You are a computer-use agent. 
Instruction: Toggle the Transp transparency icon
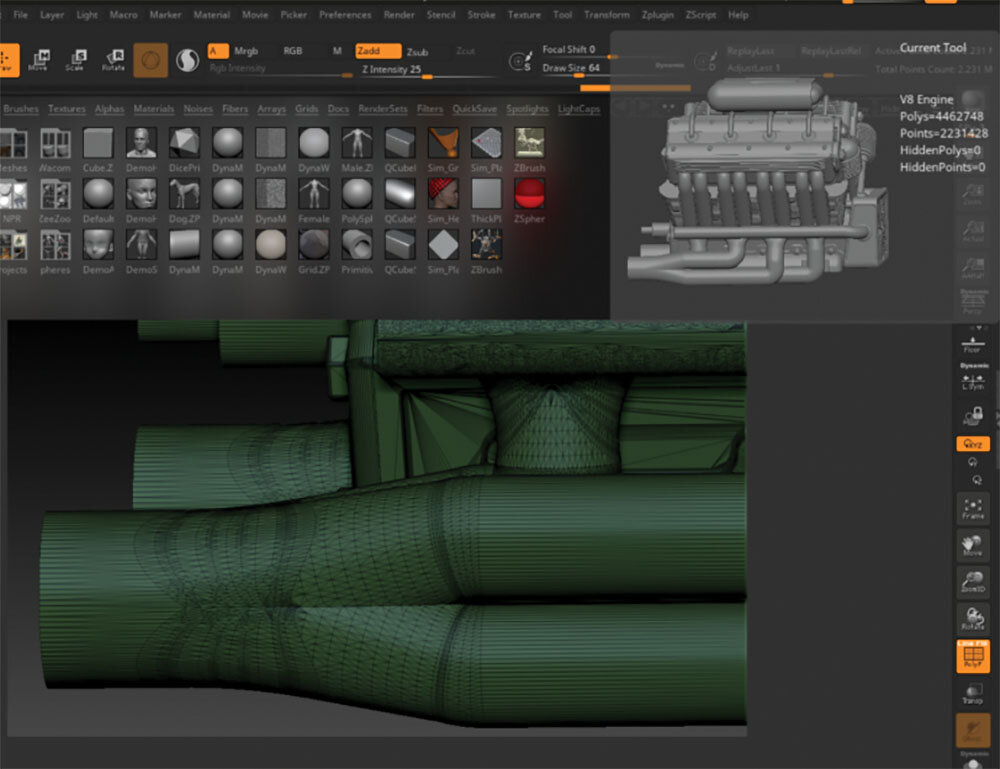tap(973, 693)
